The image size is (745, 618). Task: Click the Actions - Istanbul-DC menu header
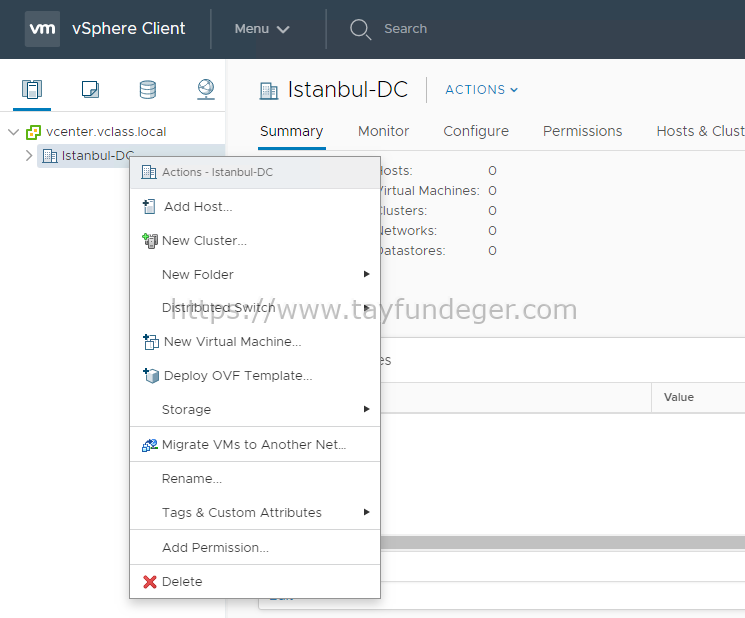click(255, 172)
